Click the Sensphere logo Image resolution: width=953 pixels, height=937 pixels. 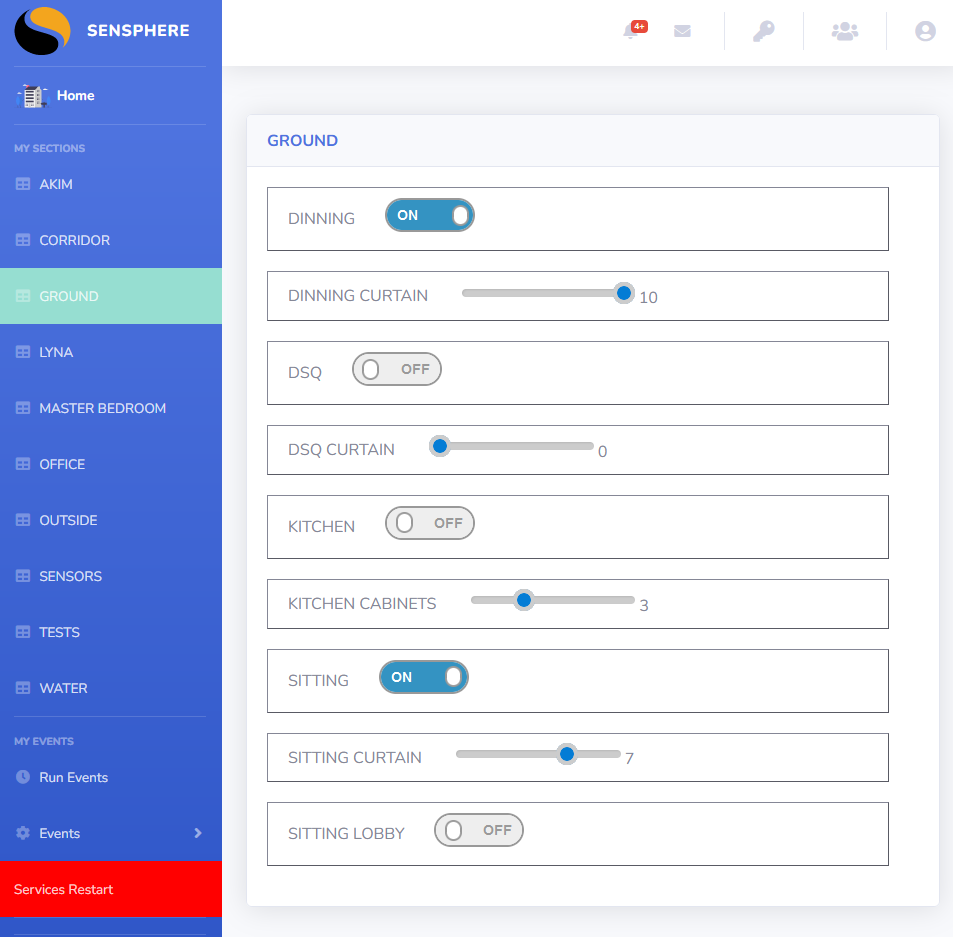42,30
